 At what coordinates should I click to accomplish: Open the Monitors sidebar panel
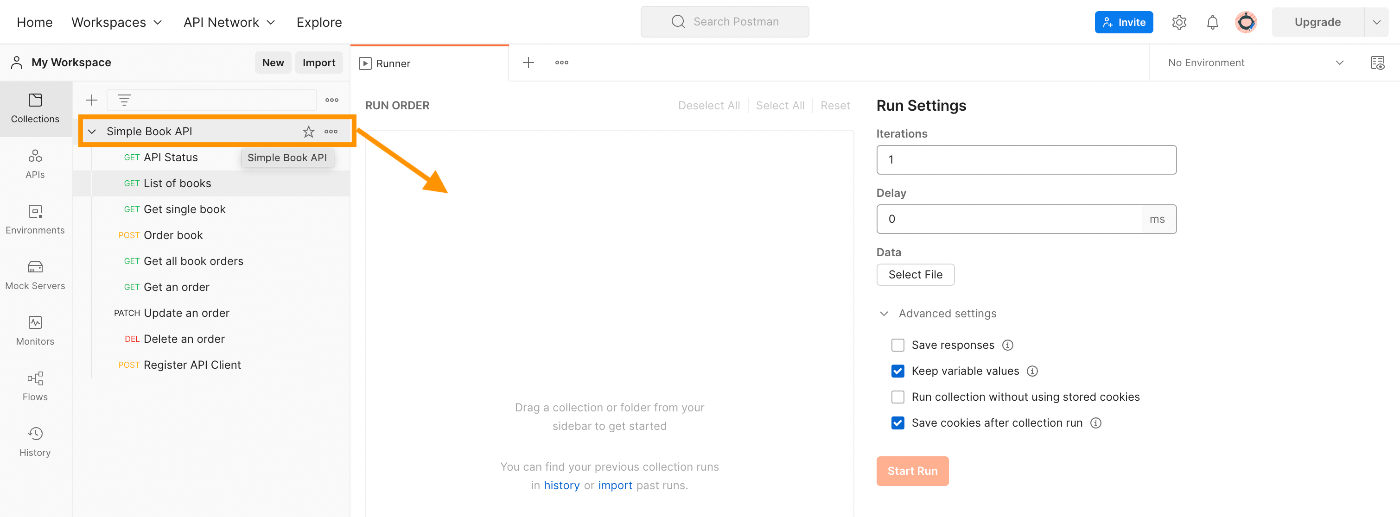pos(35,331)
